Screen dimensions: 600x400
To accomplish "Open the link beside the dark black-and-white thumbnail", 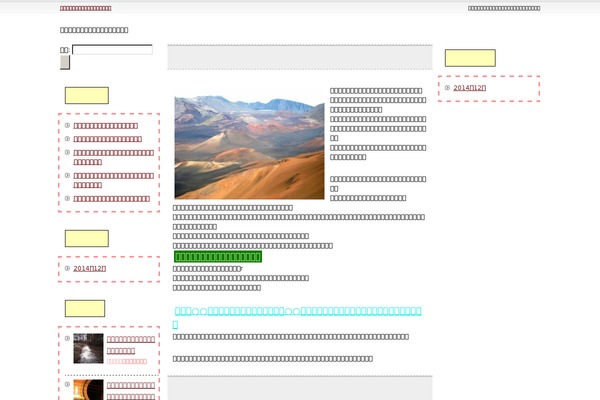I will pos(131,345).
